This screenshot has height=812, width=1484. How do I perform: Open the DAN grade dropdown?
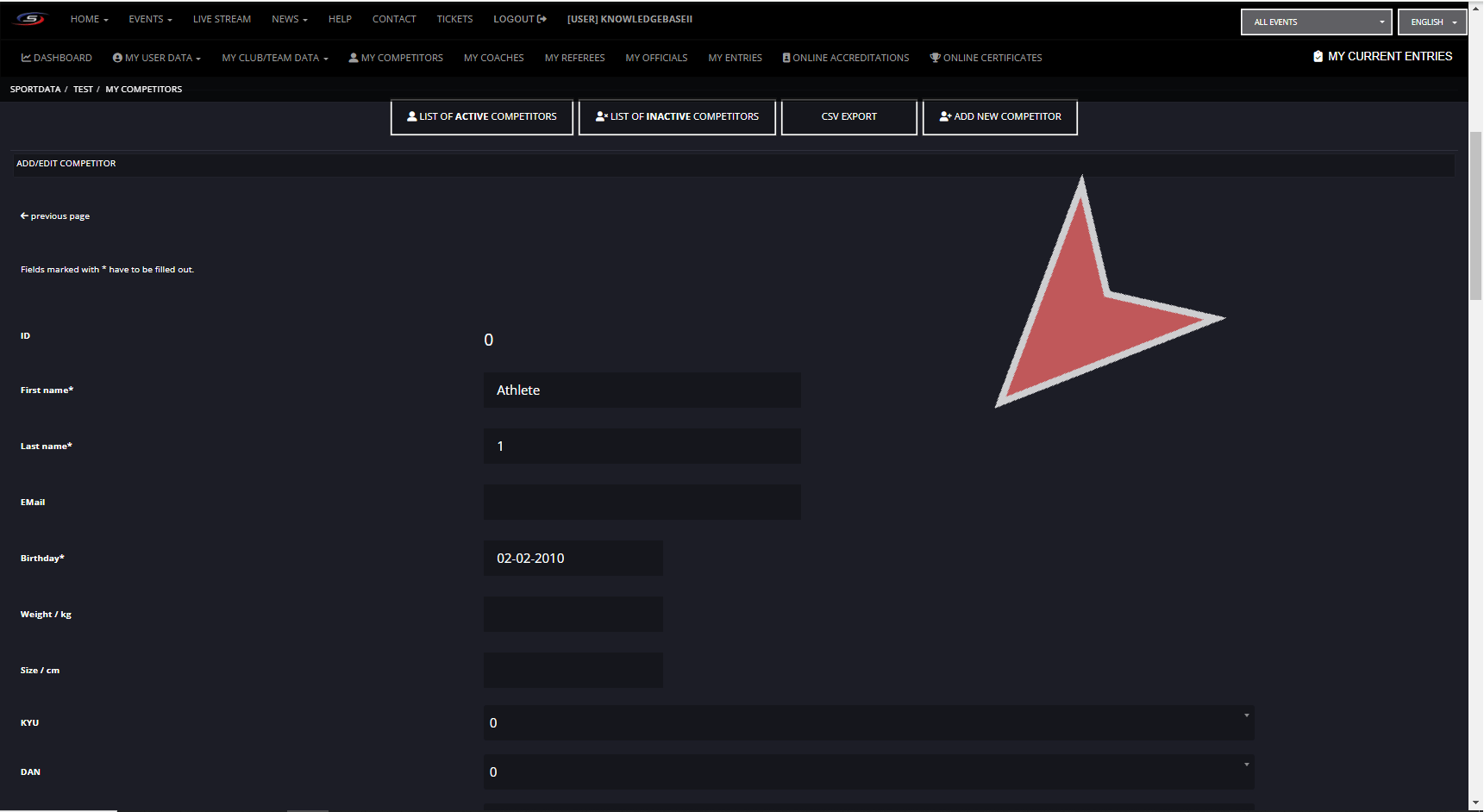(868, 772)
